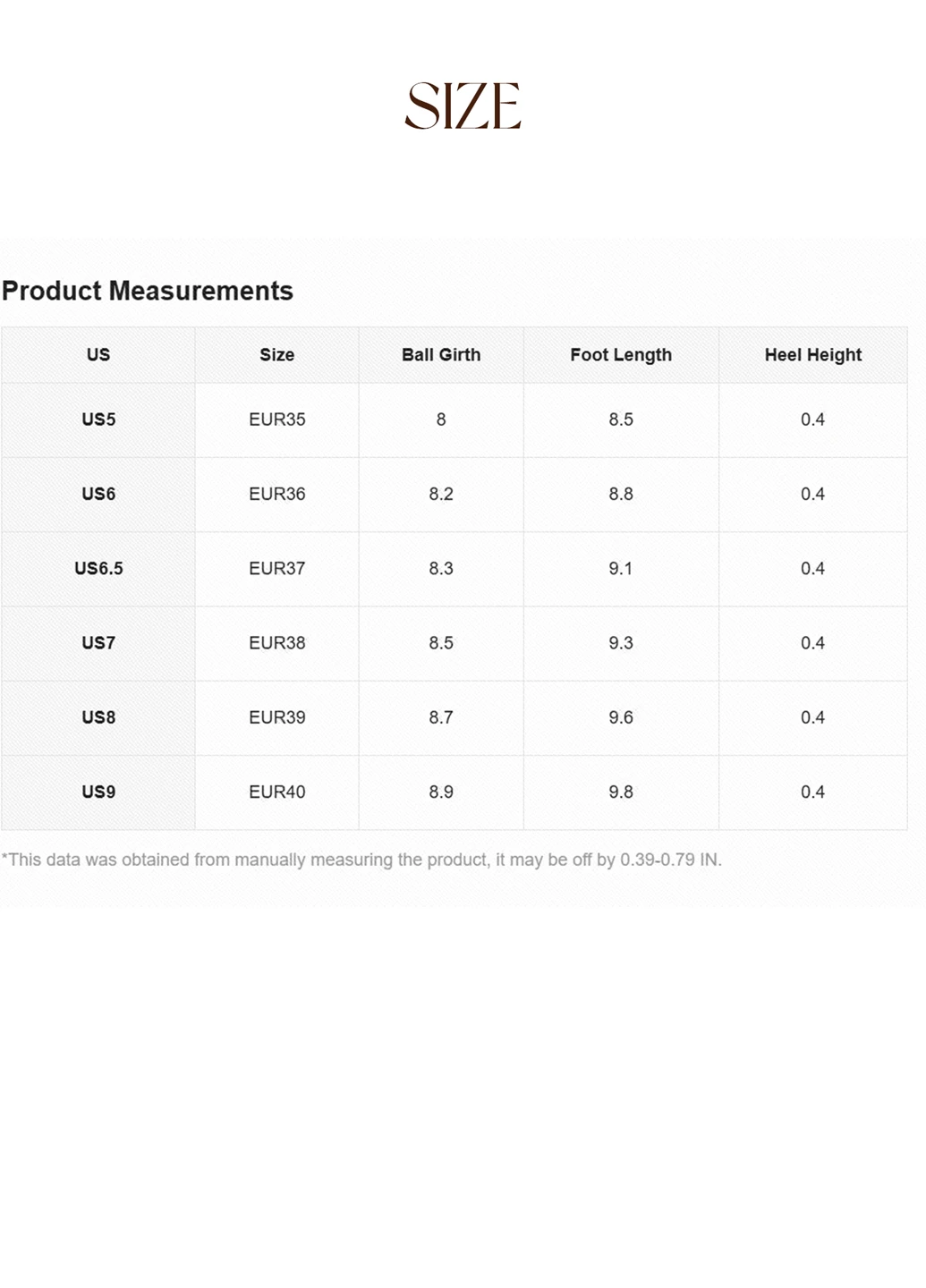Viewport: 926px width, 1288px height.
Task: Click the EUR38 size cell
Action: (277, 642)
